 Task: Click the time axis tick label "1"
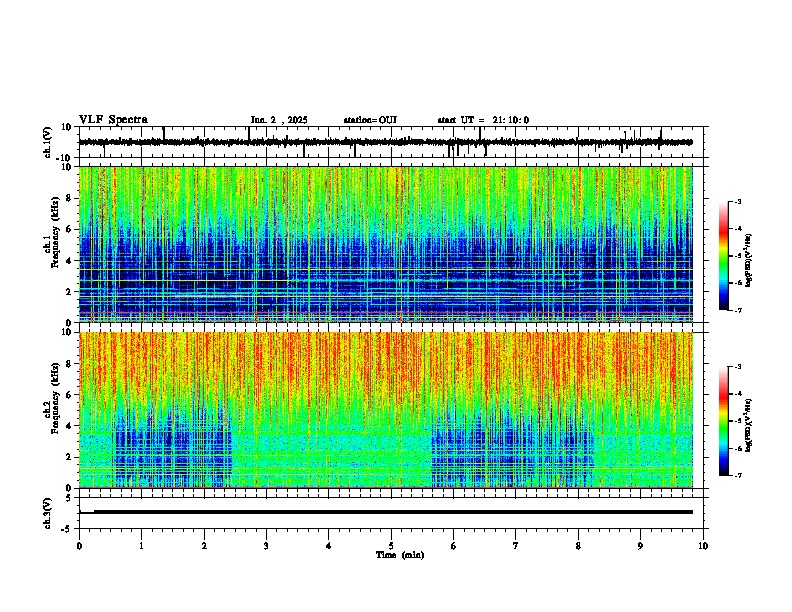[142, 546]
